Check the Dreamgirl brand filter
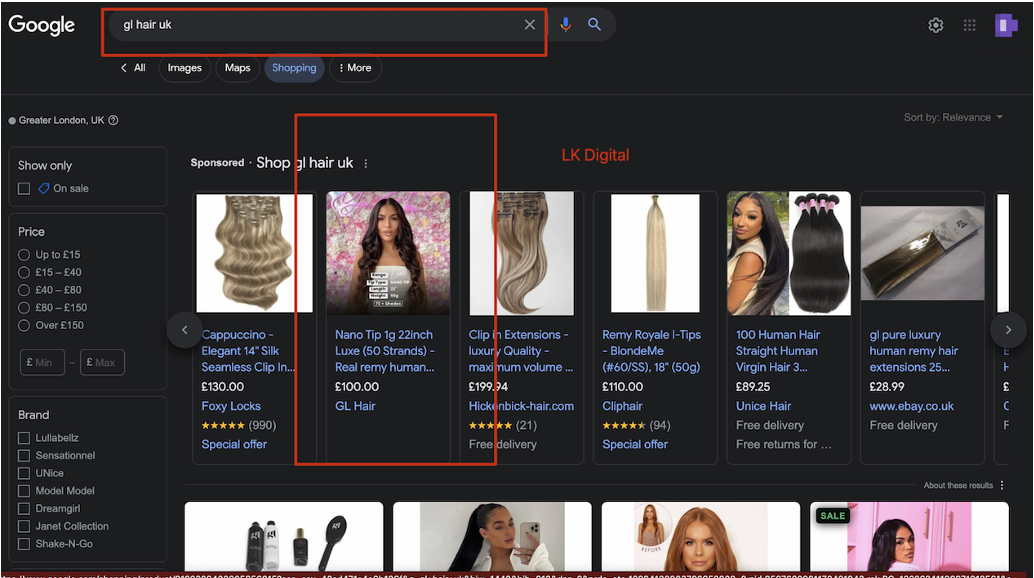The width and height of the screenshot is (1034, 578). pos(24,509)
